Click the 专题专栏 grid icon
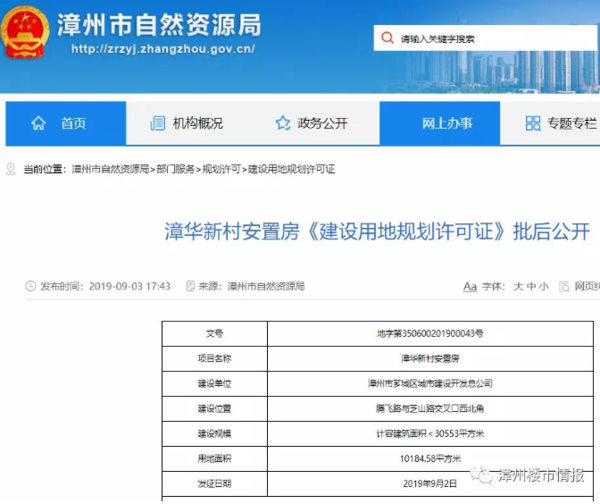Viewport: 600px width, 504px height. [x=532, y=124]
